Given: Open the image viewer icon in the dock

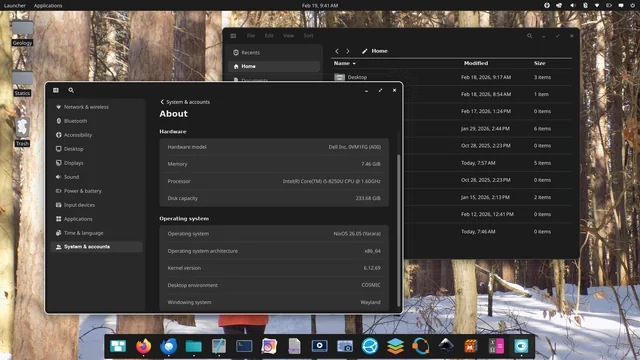Looking at the screenshot, I should (269, 346).
